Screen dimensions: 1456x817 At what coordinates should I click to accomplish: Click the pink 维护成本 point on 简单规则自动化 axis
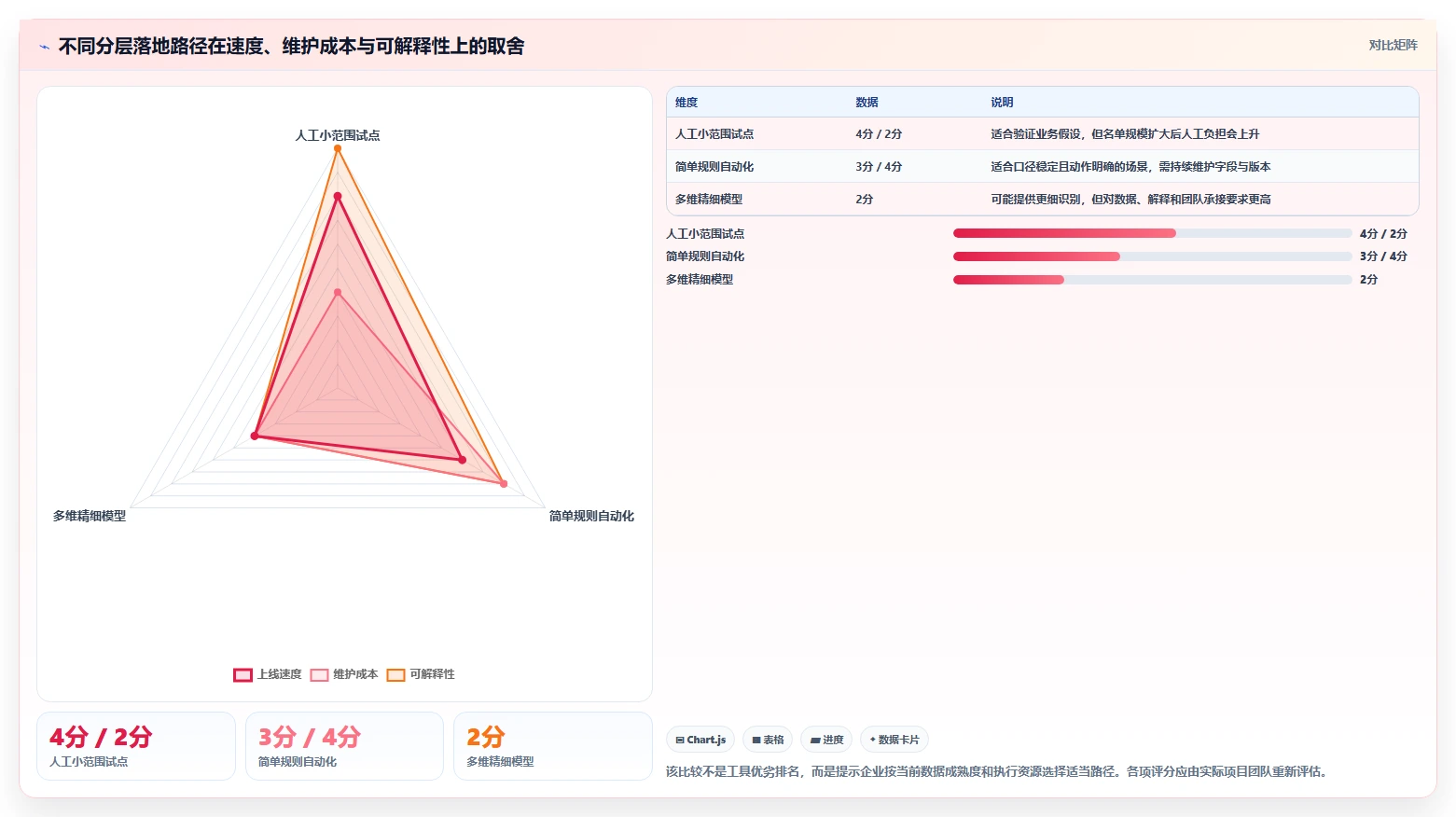[504, 484]
